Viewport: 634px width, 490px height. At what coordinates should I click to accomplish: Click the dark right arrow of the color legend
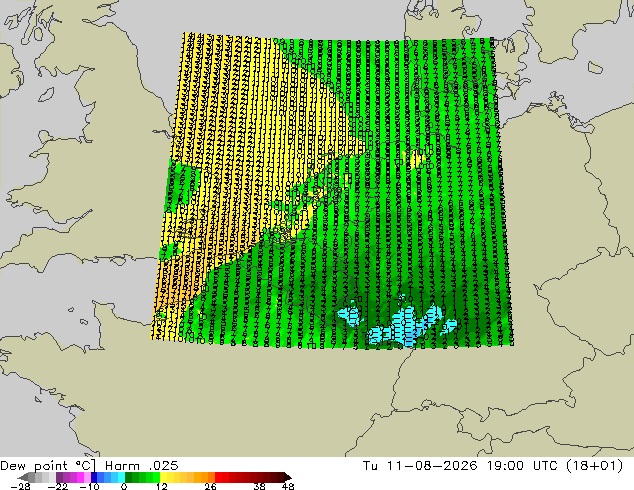pos(288,477)
